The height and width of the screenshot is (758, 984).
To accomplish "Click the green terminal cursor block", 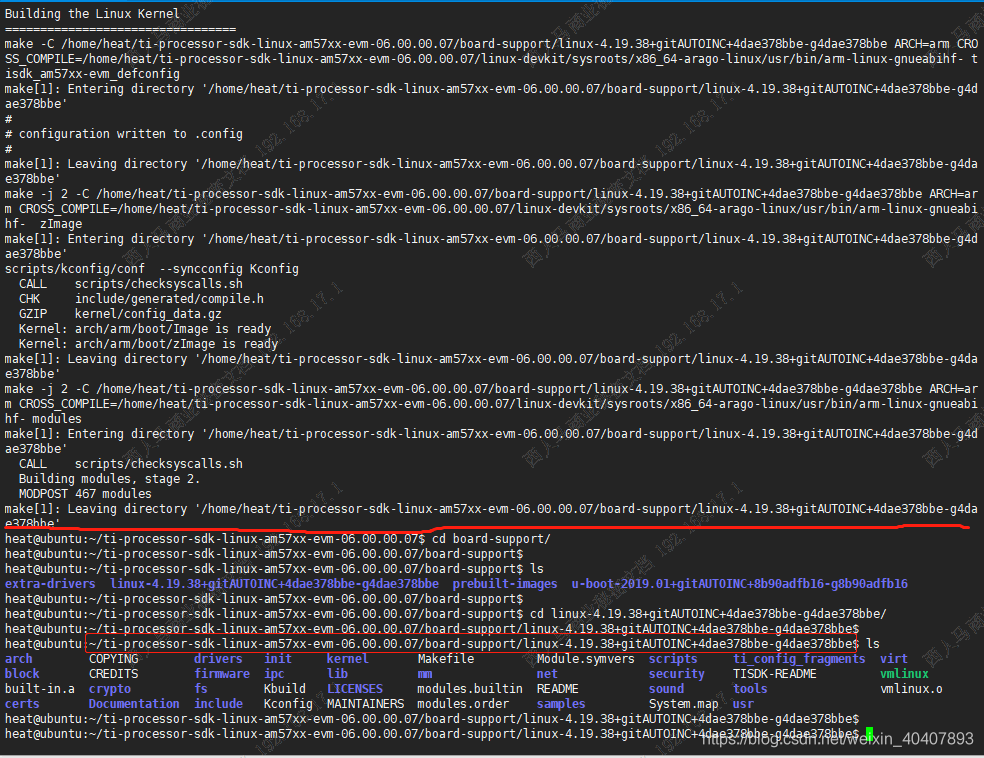I will (x=869, y=734).
